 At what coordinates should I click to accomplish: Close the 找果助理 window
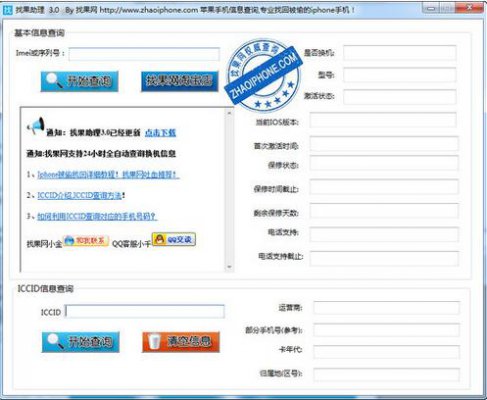[469, 8]
